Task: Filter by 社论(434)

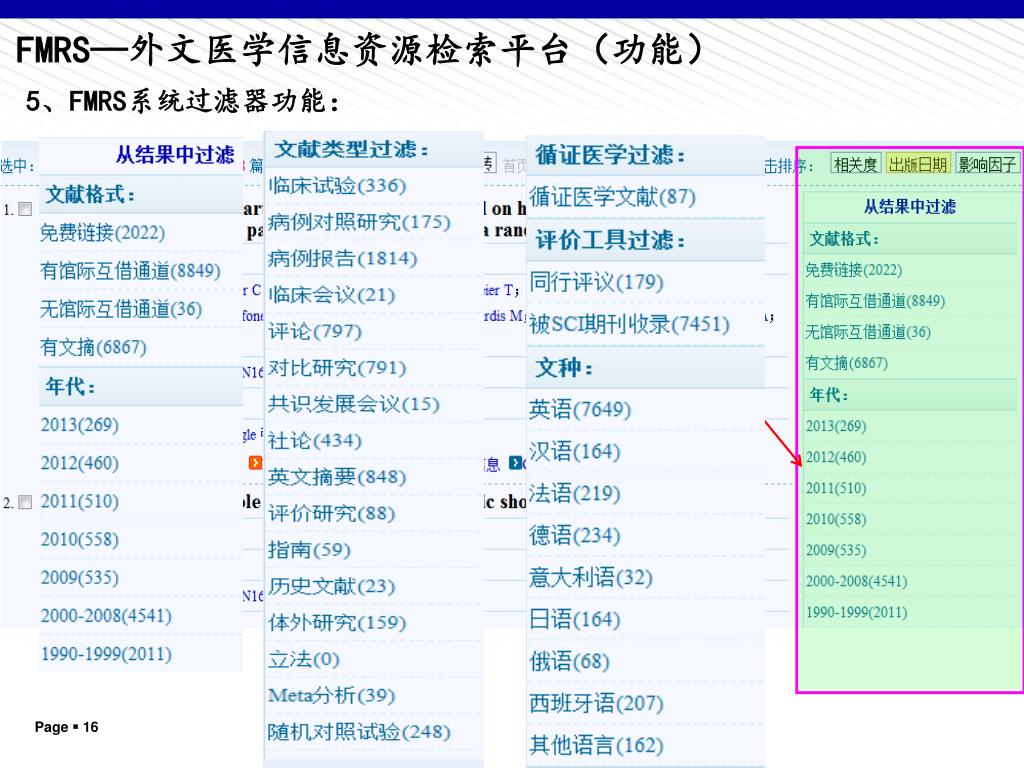Action: (x=315, y=441)
